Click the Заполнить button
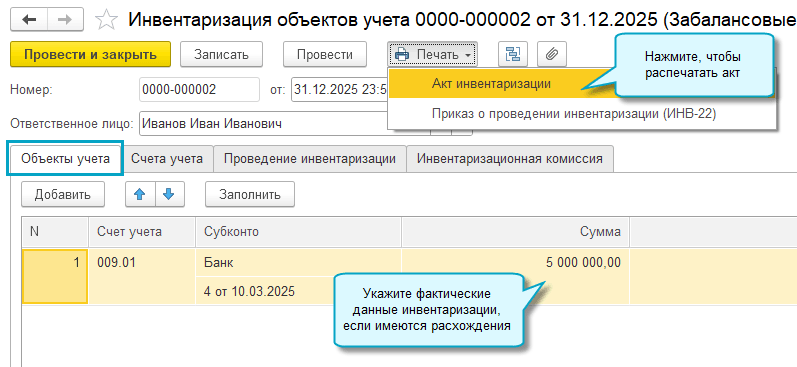The width and height of the screenshot is (797, 367). click(250, 194)
